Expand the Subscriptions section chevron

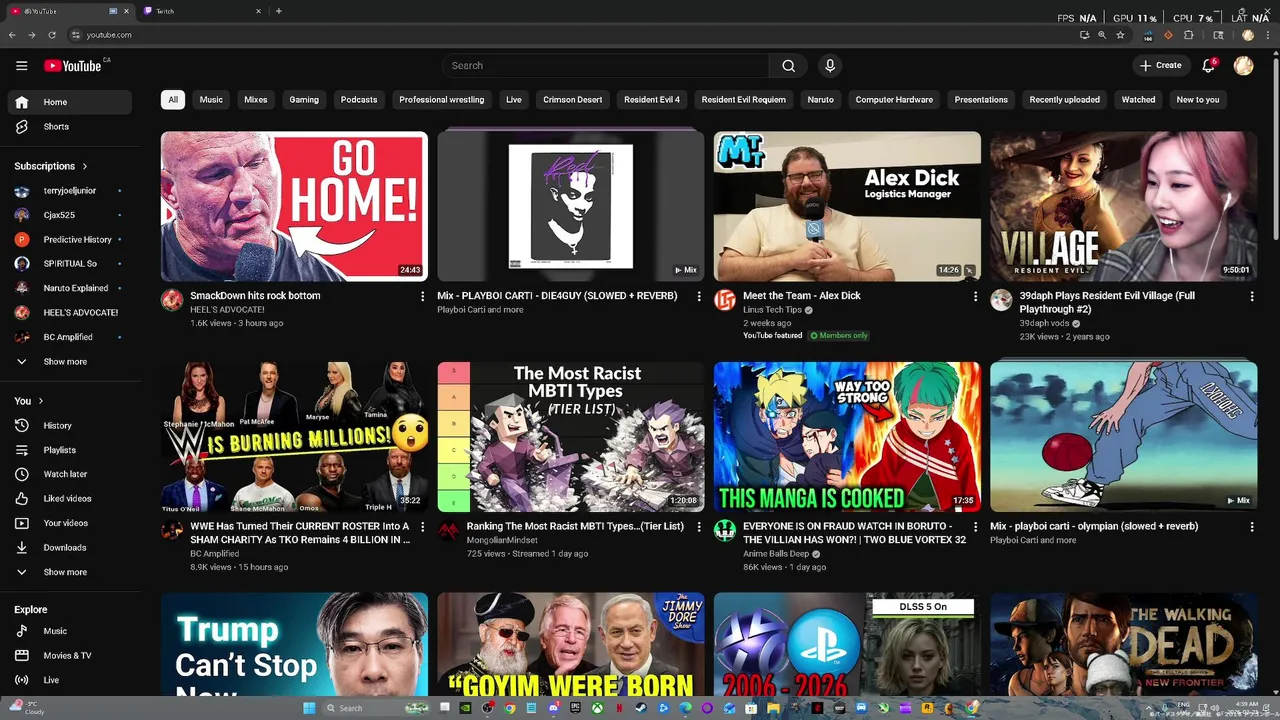click(85, 167)
